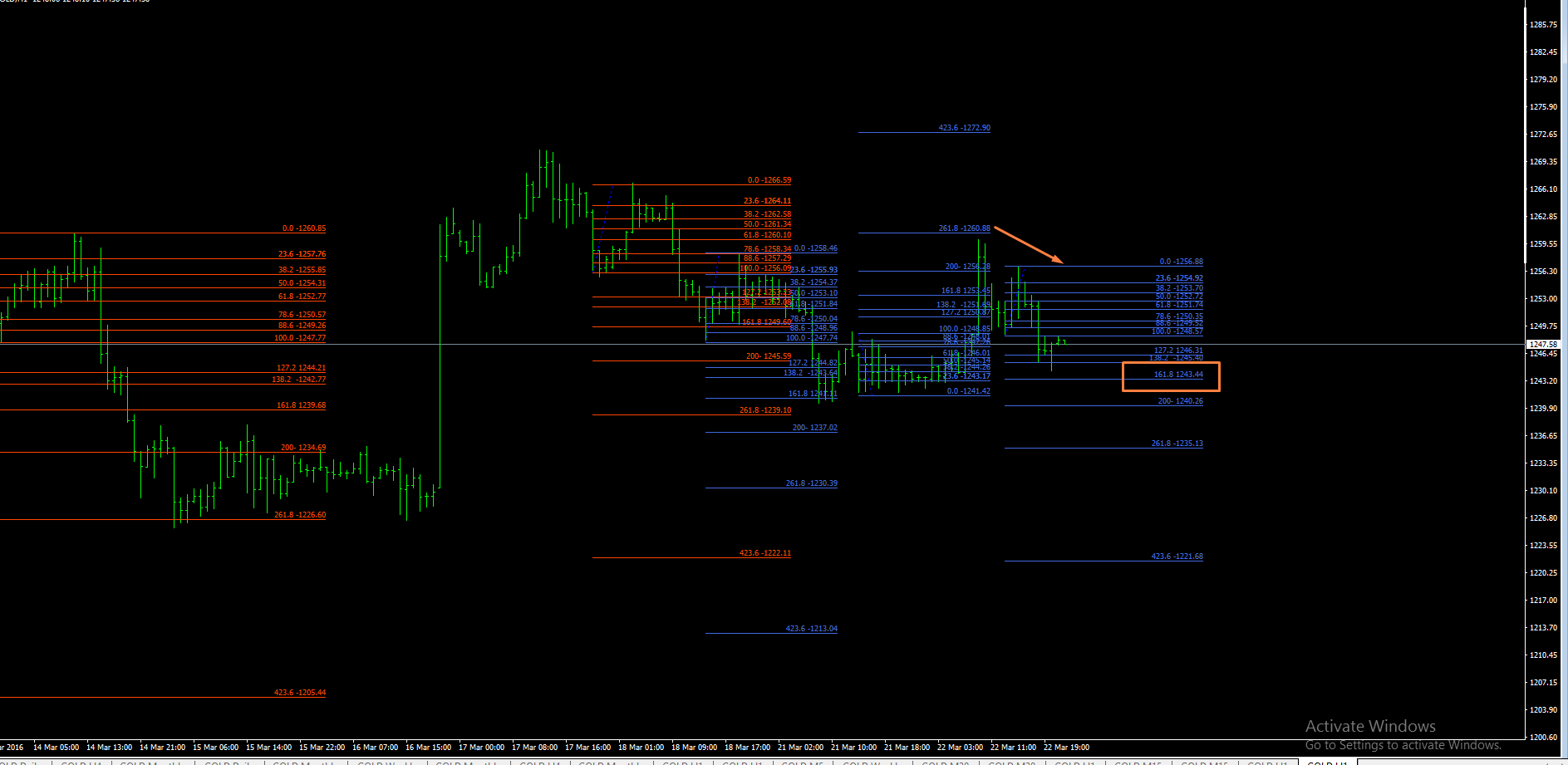Viewport: 1568px width, 765px height.
Task: Click 1269.35 on the price scale
Action: [x=1544, y=162]
